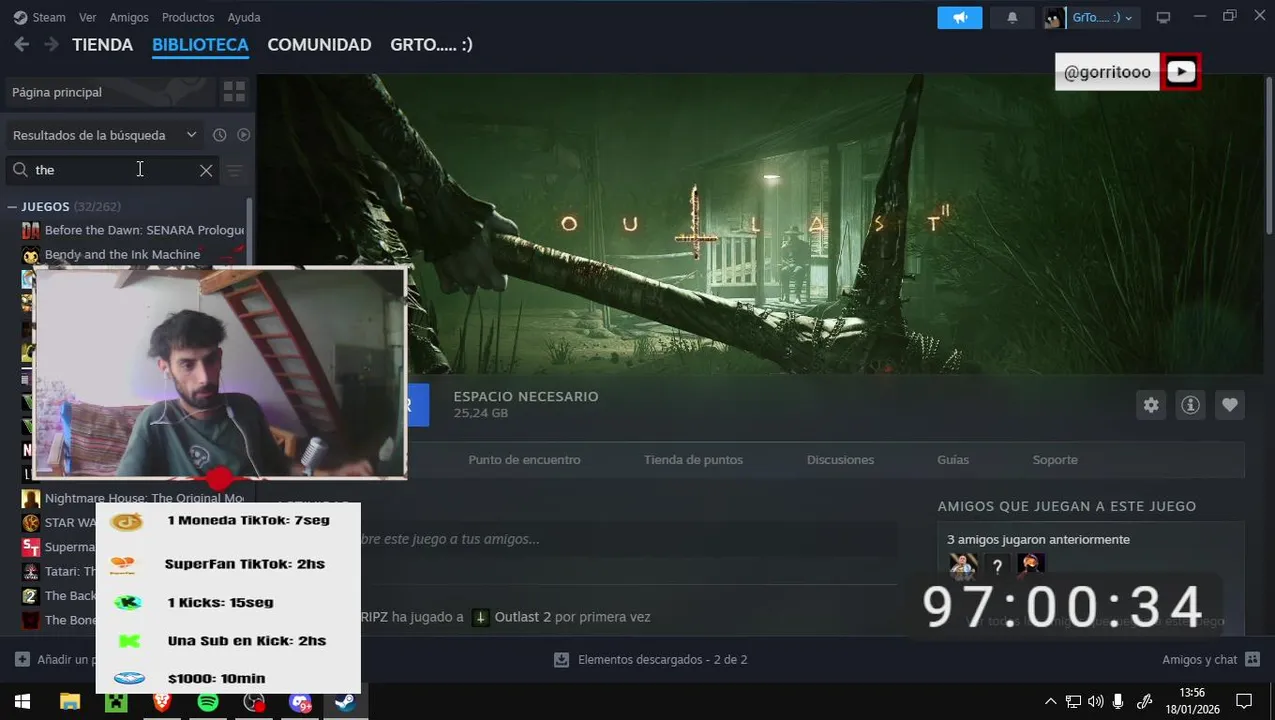The image size is (1275, 720).
Task: Open advanced filter options icon
Action: pyautogui.click(x=234, y=171)
